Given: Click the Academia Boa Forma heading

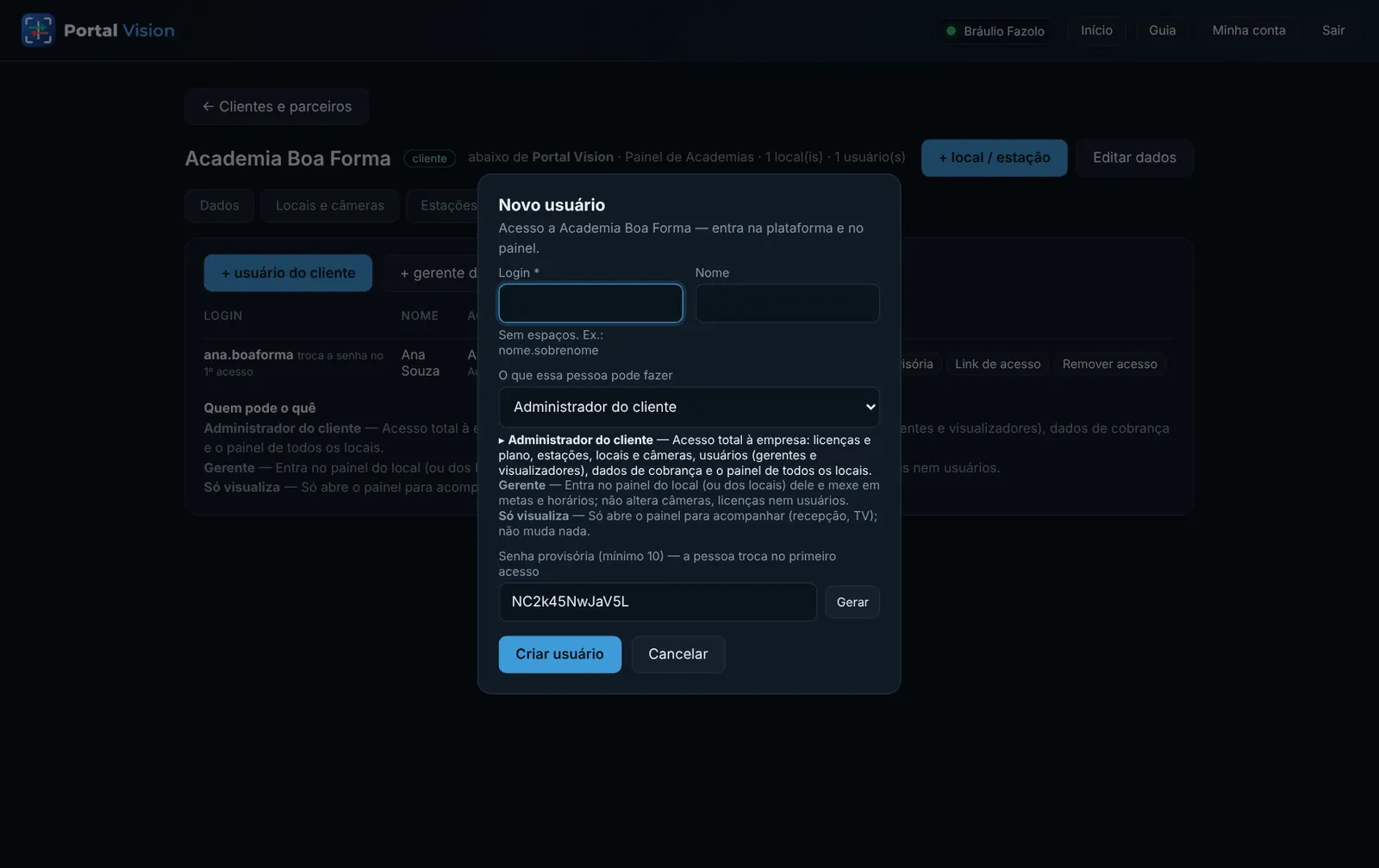Looking at the screenshot, I should [288, 159].
